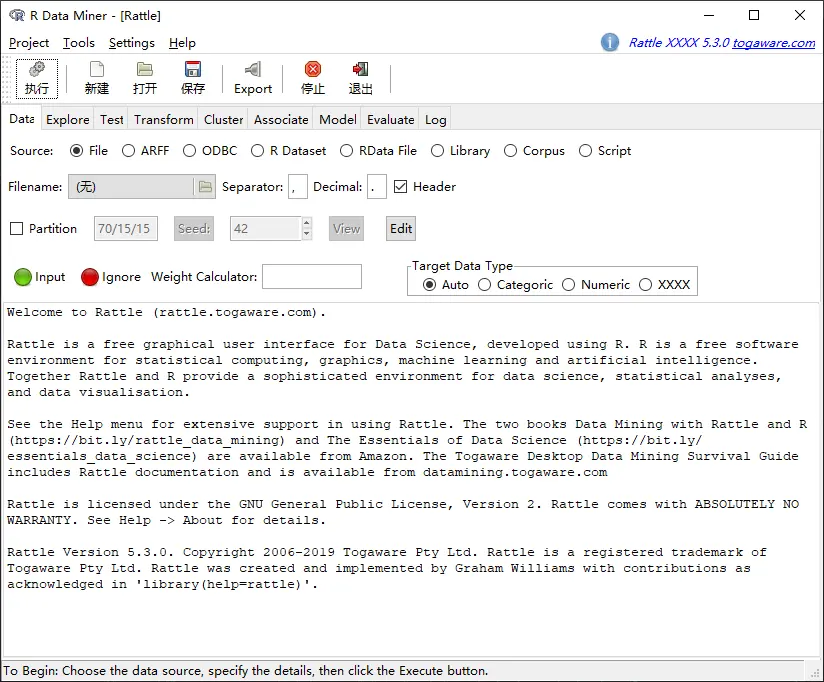Click the Edit button

[401, 229]
